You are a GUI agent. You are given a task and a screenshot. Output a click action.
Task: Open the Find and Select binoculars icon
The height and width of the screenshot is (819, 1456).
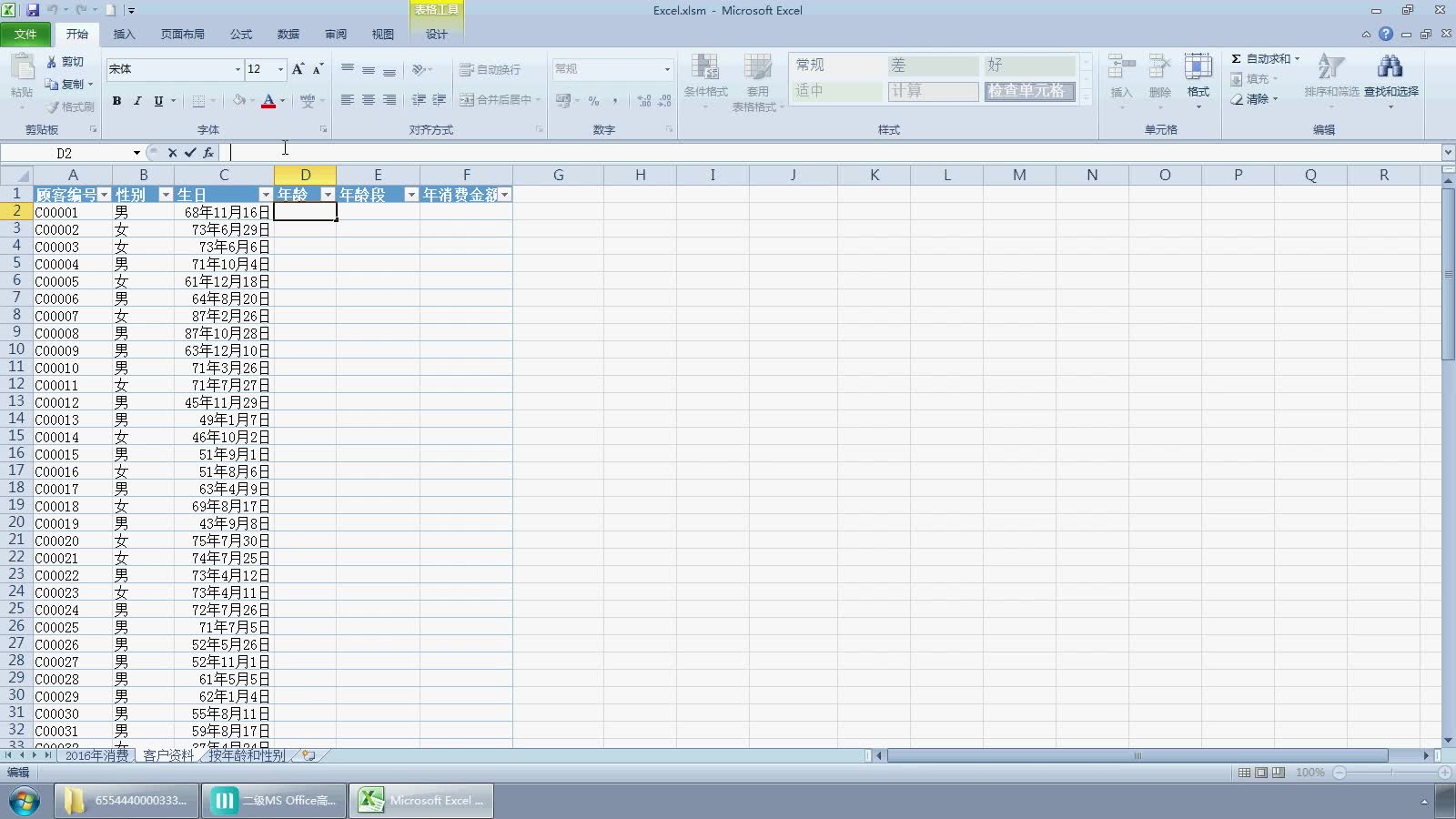tap(1390, 67)
